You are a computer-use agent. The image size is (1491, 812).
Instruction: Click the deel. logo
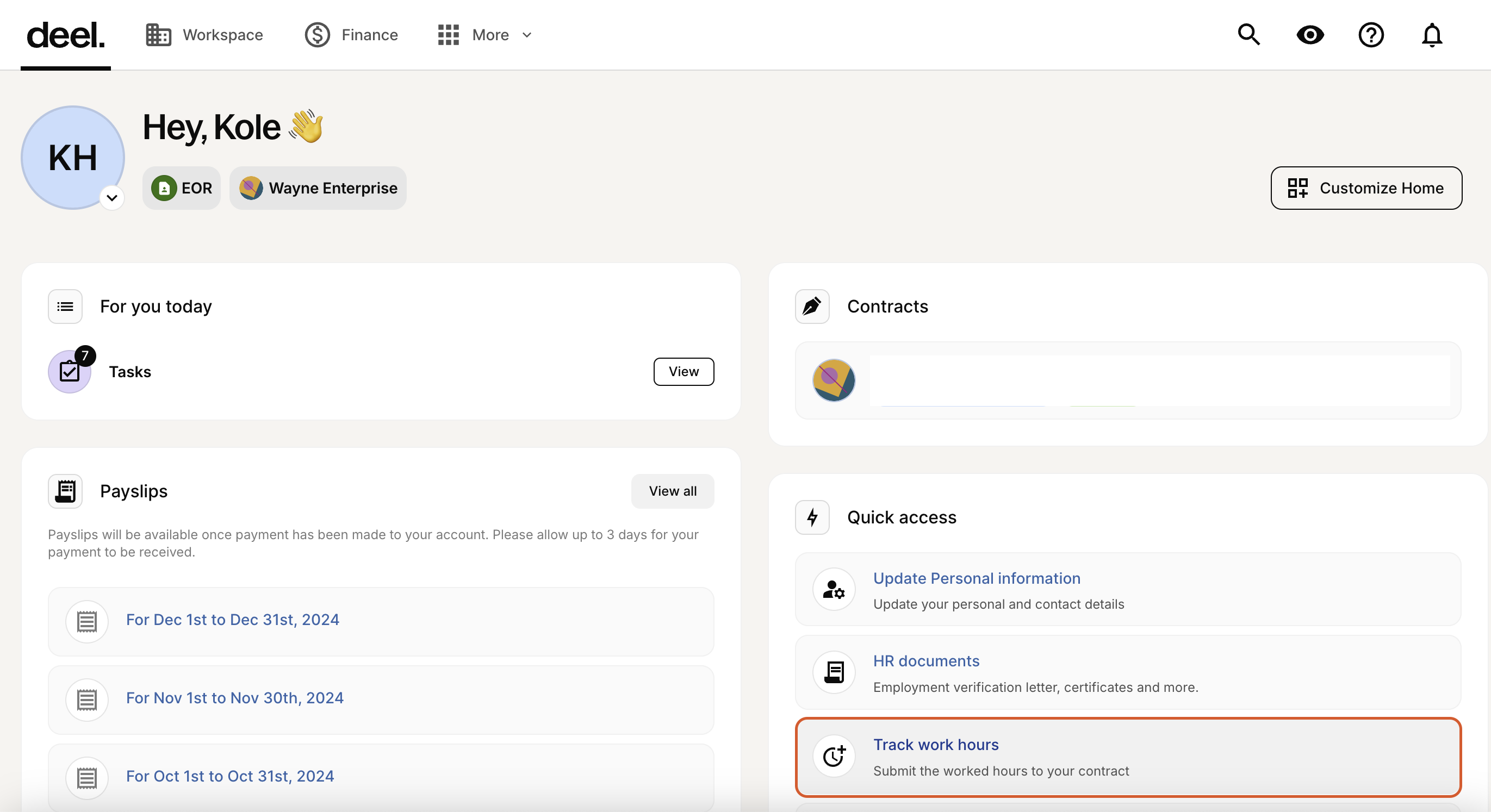point(65,35)
